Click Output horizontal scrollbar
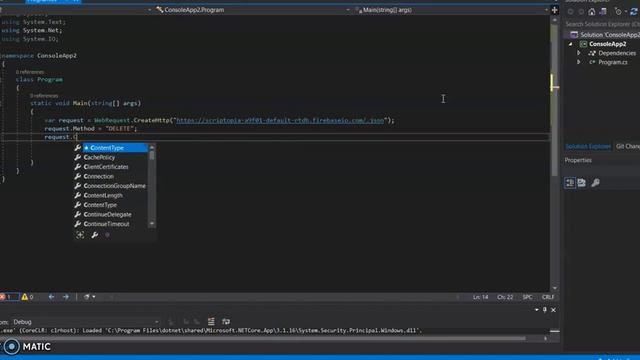Viewport: 640px width, 360px height. tap(262, 338)
